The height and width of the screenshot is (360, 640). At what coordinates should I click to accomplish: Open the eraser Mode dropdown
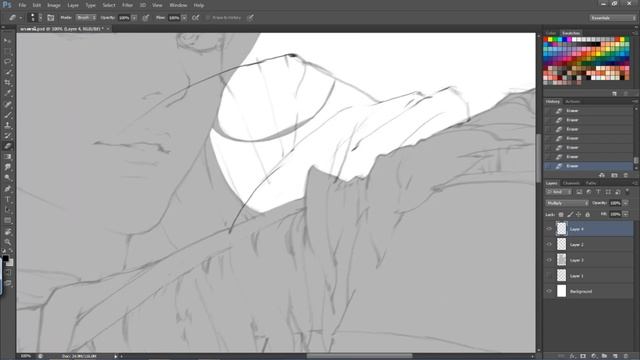[x=86, y=18]
